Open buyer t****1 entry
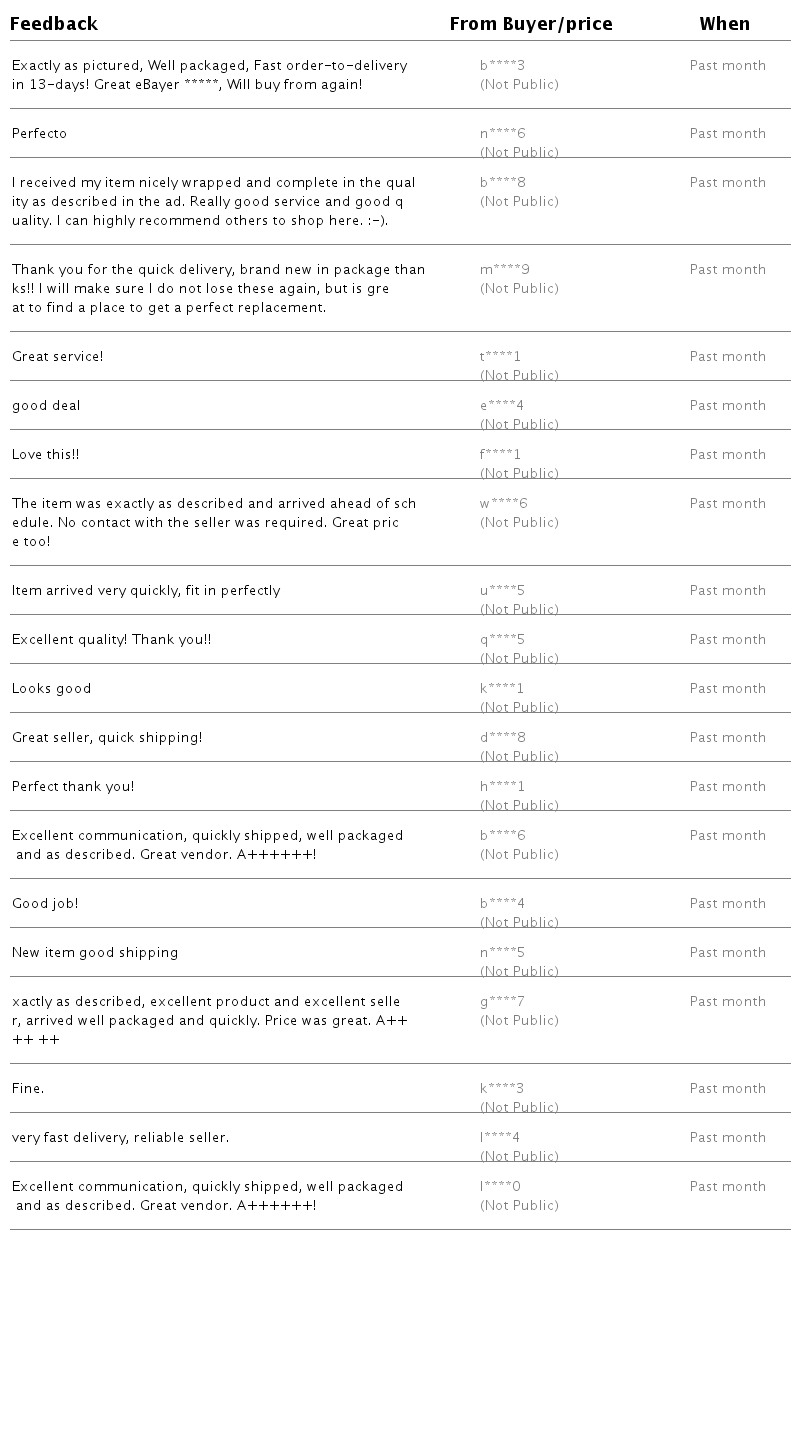The height and width of the screenshot is (1452, 800). coord(500,357)
